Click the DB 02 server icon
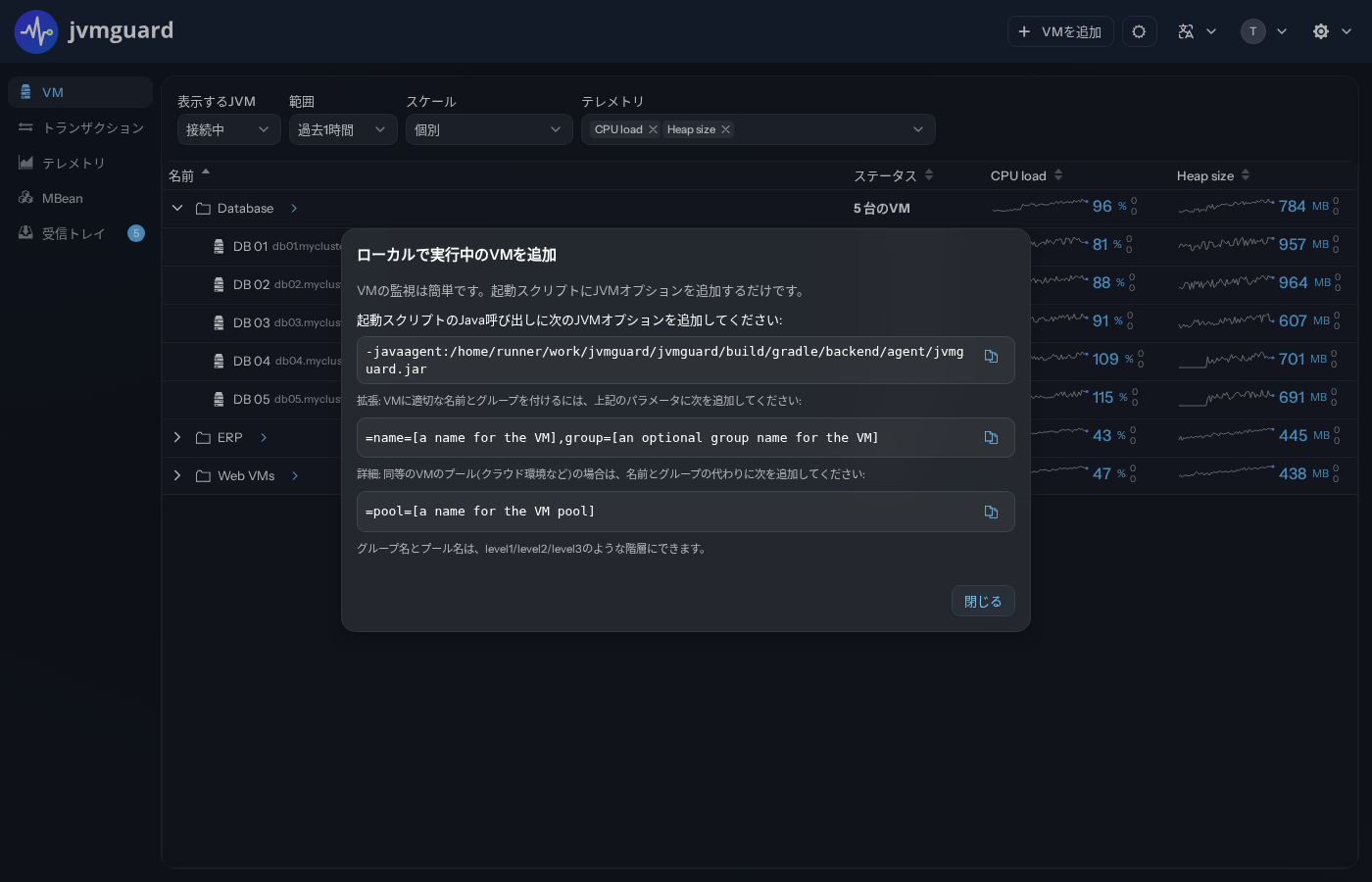This screenshot has width=1372, height=882. click(219, 284)
